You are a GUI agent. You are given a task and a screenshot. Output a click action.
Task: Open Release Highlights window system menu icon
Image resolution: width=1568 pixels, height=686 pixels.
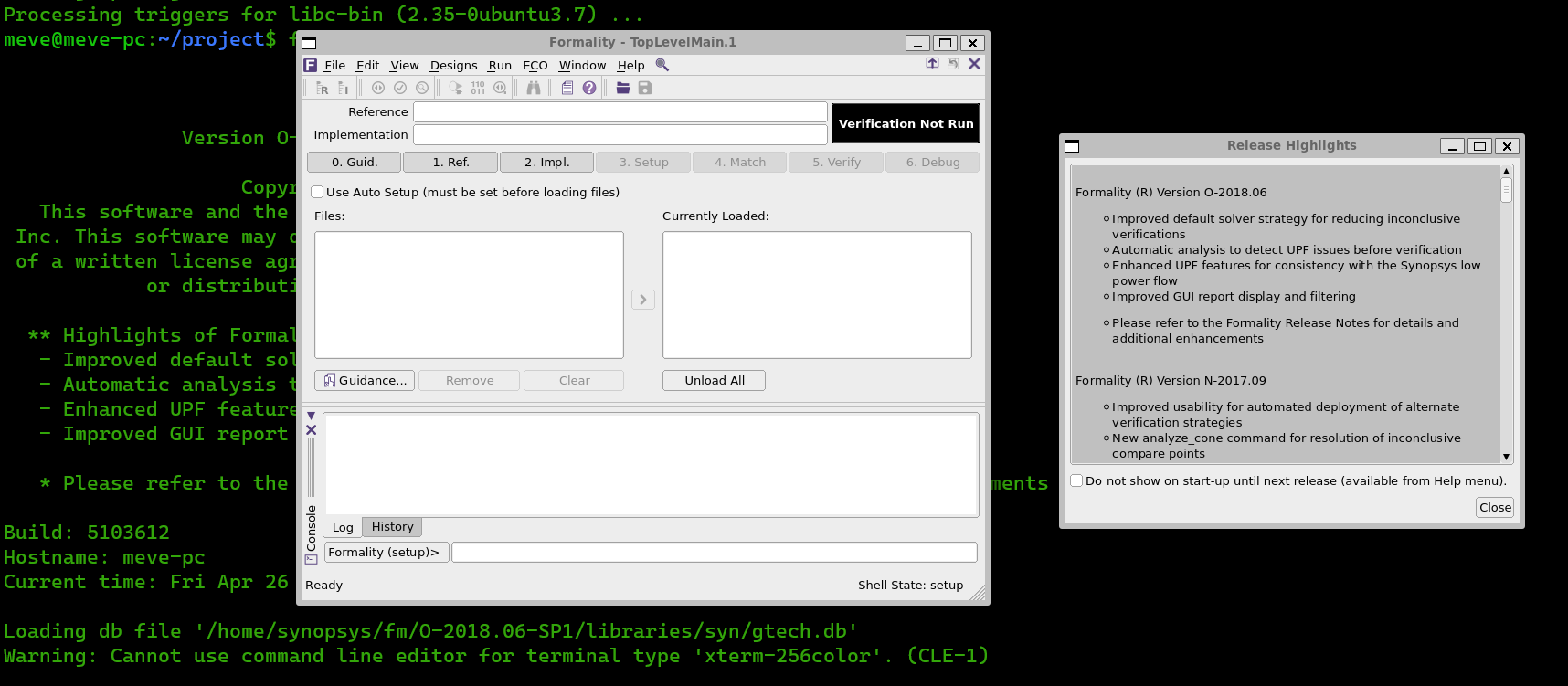tap(1072, 146)
